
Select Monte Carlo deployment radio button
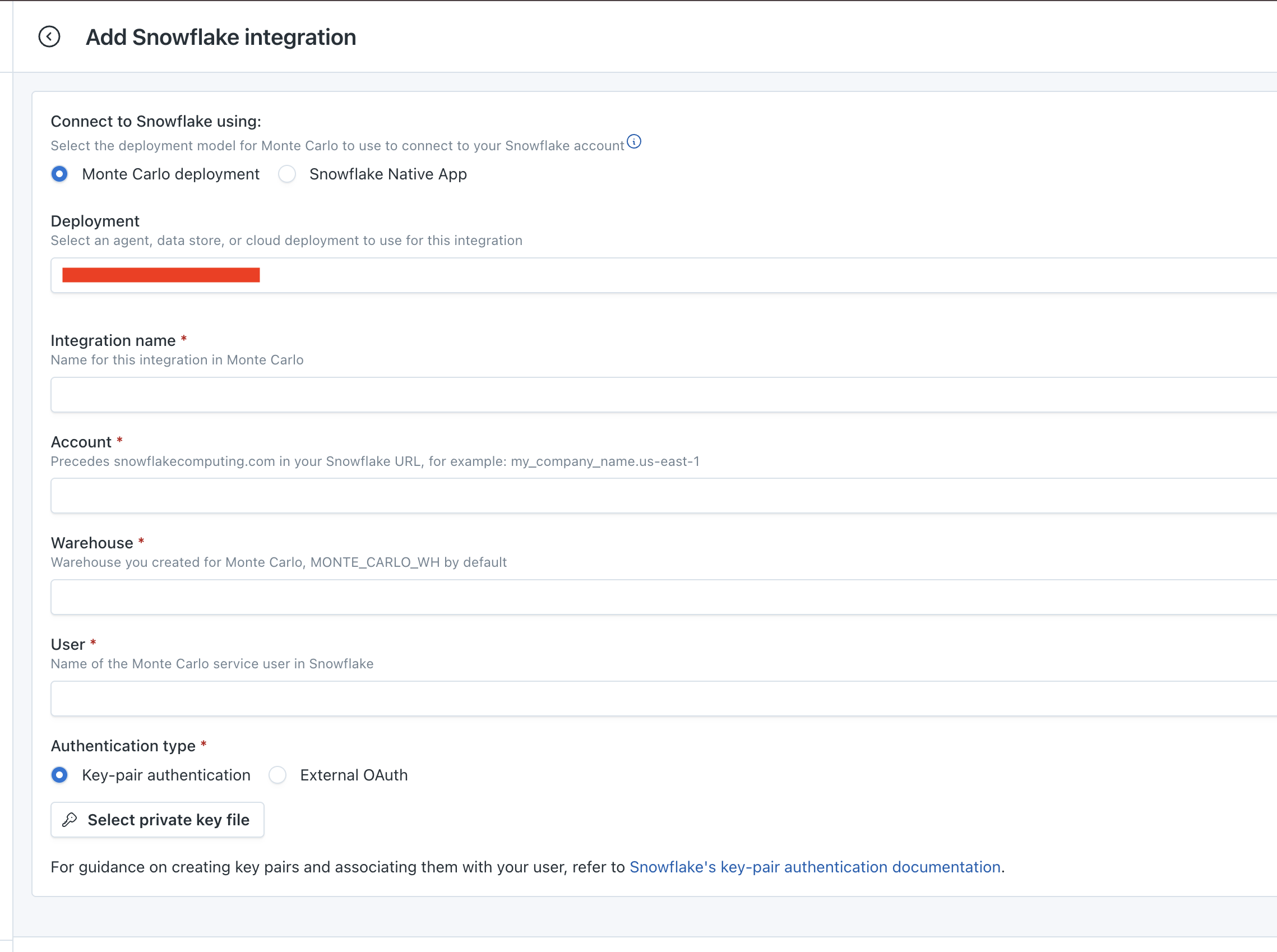click(x=59, y=174)
